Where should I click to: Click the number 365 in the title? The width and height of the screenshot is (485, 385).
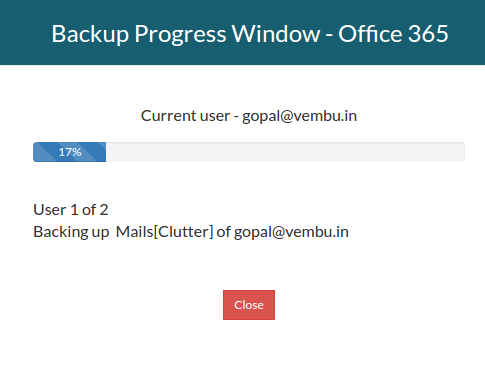tap(428, 34)
